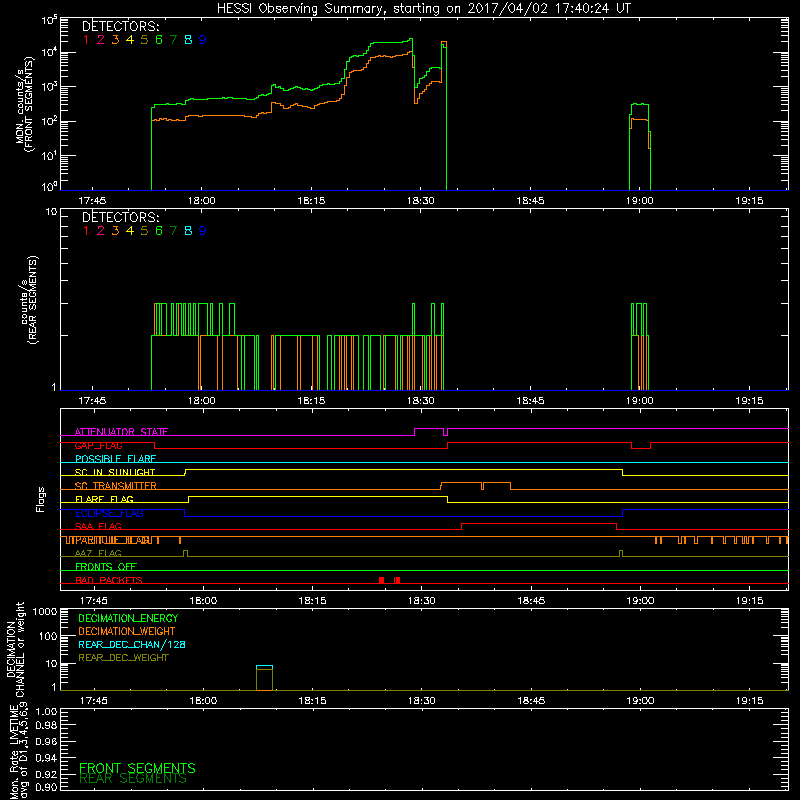Click DETECTORS: heading in front segments panel

(121, 27)
